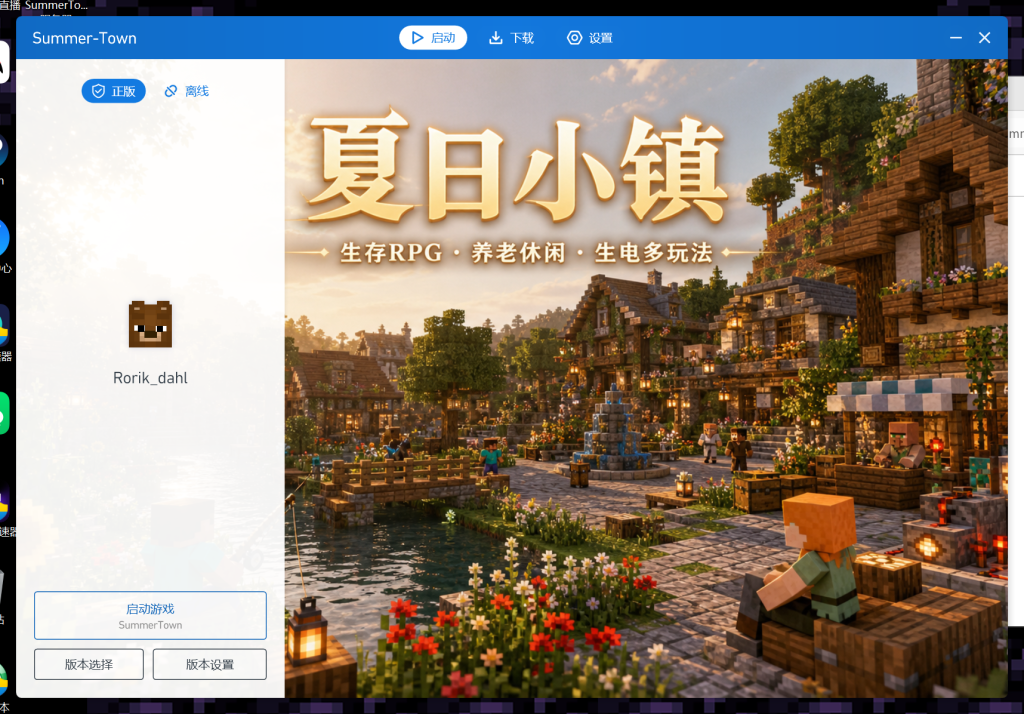Open 版本设置 version settings

click(210, 664)
